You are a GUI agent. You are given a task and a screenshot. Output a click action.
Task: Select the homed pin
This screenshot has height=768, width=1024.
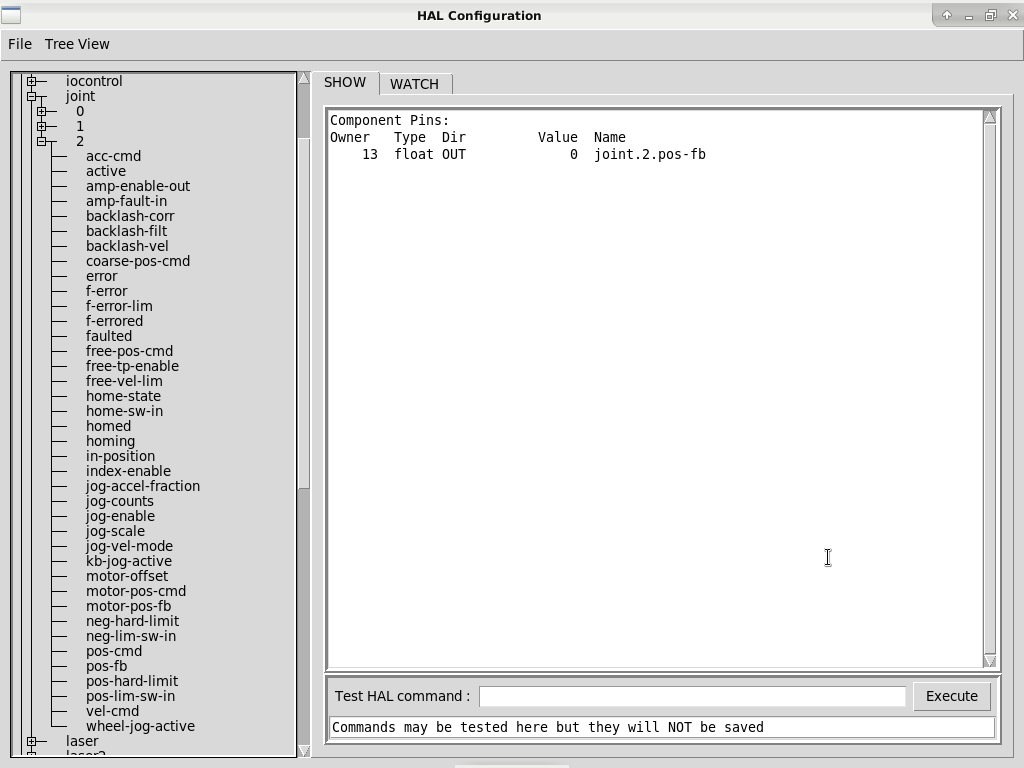click(108, 426)
